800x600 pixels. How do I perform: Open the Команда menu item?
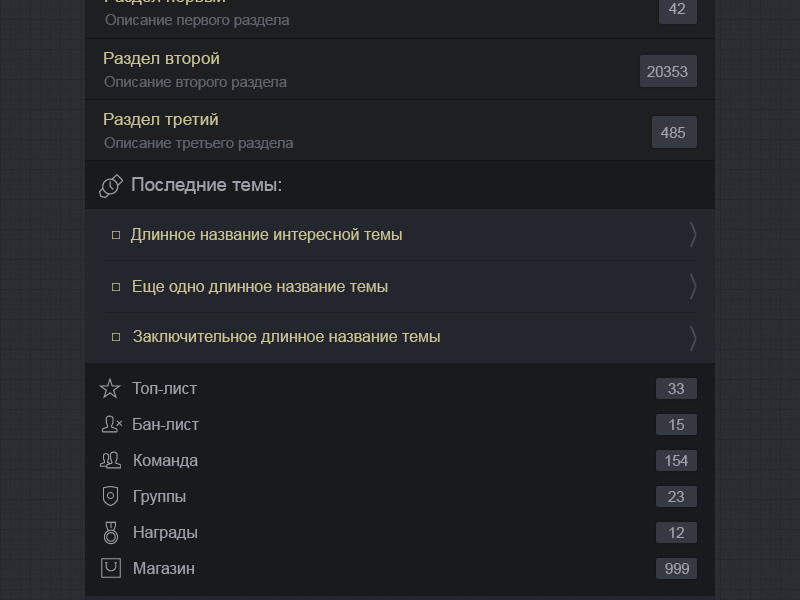point(165,461)
